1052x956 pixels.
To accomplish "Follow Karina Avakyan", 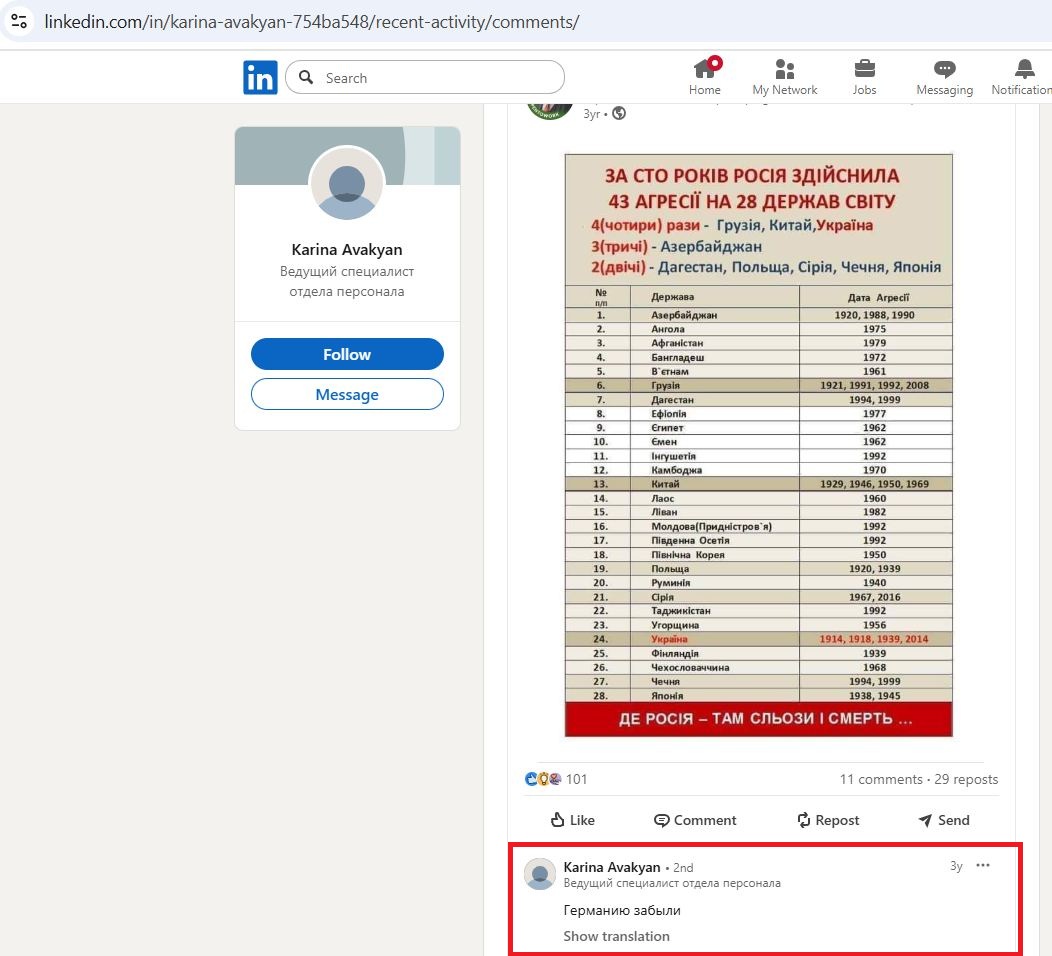I will pyautogui.click(x=347, y=354).
